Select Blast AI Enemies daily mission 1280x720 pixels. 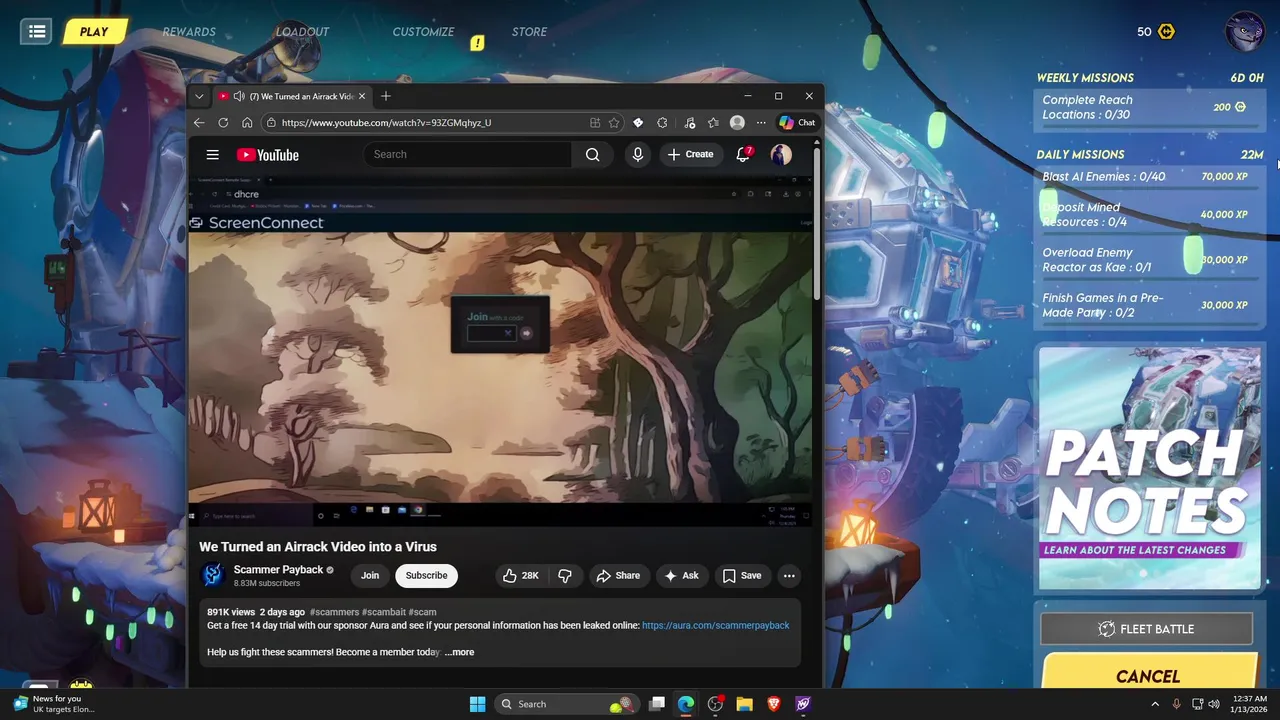click(x=1149, y=176)
